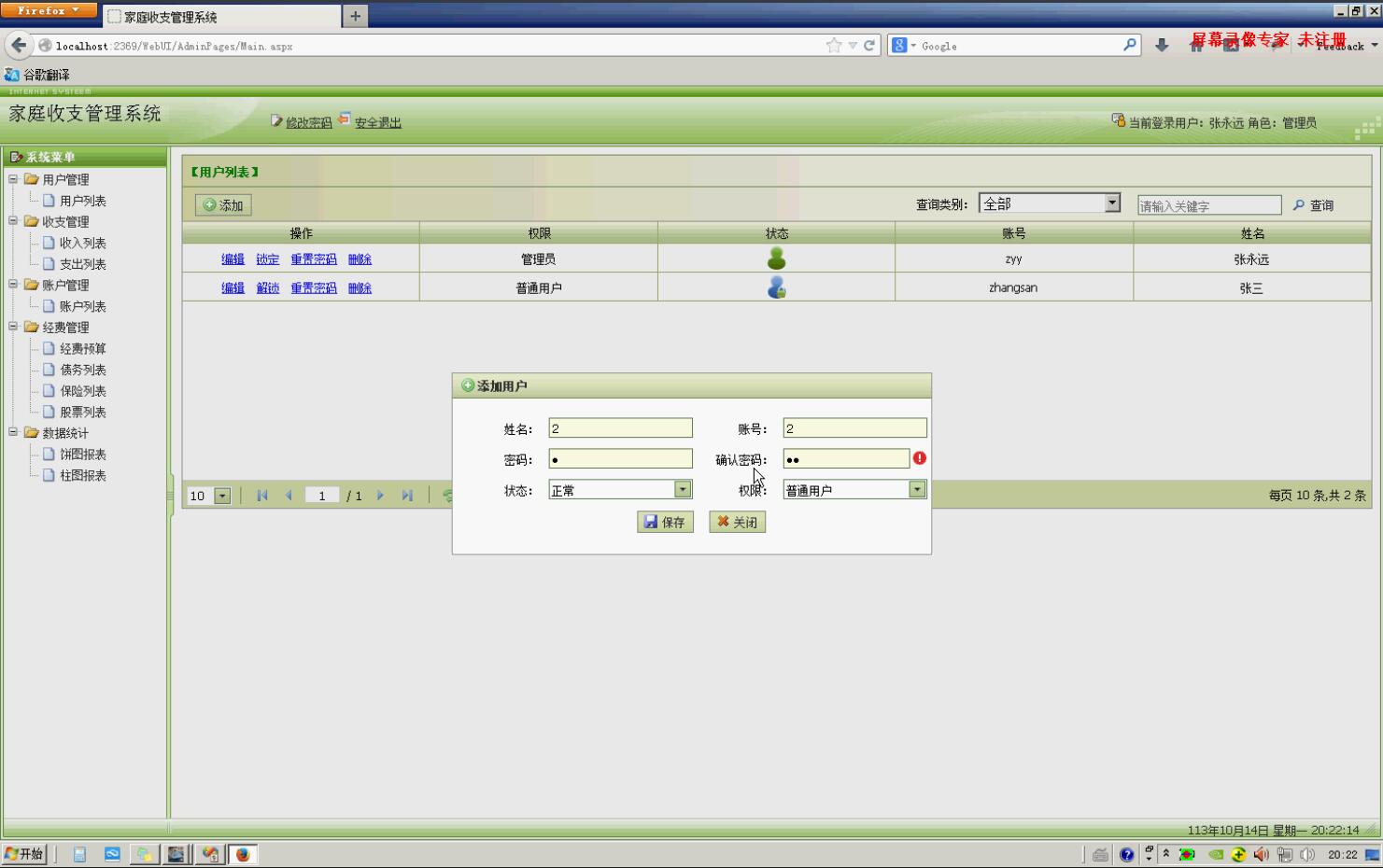Open 经费预算 in the system menu

point(82,348)
